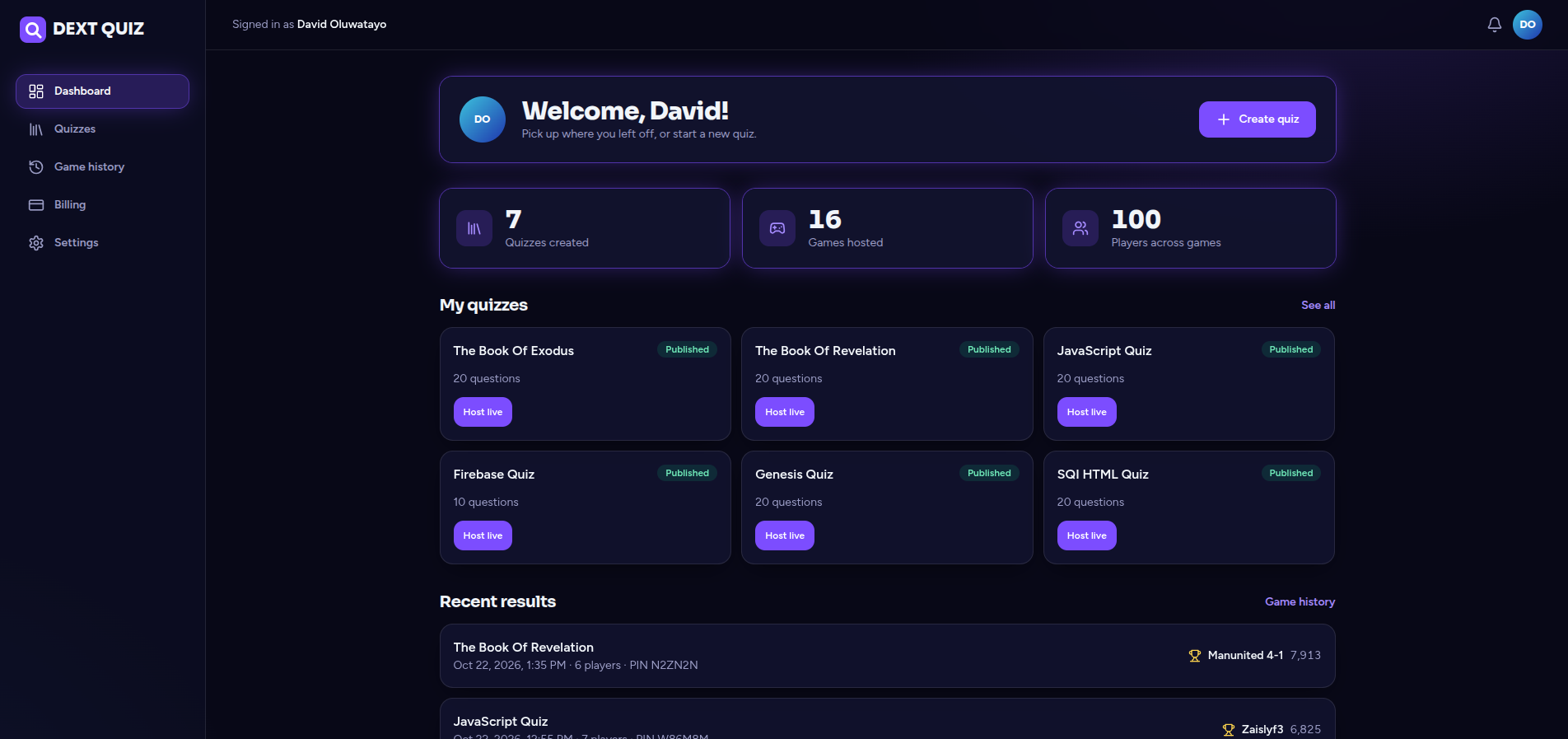This screenshot has height=739, width=1568.
Task: Host The Book Of Revelation quiz live
Action: (x=785, y=412)
